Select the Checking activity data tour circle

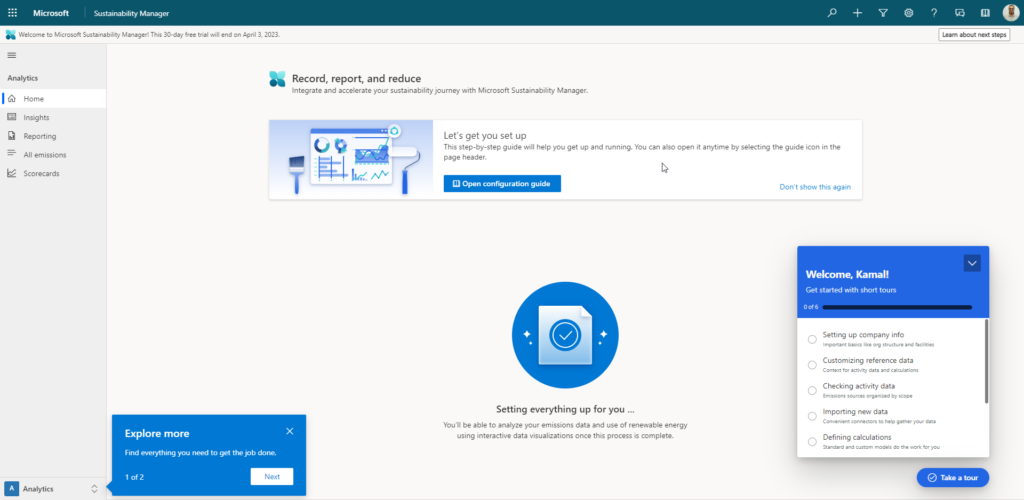pos(812,390)
